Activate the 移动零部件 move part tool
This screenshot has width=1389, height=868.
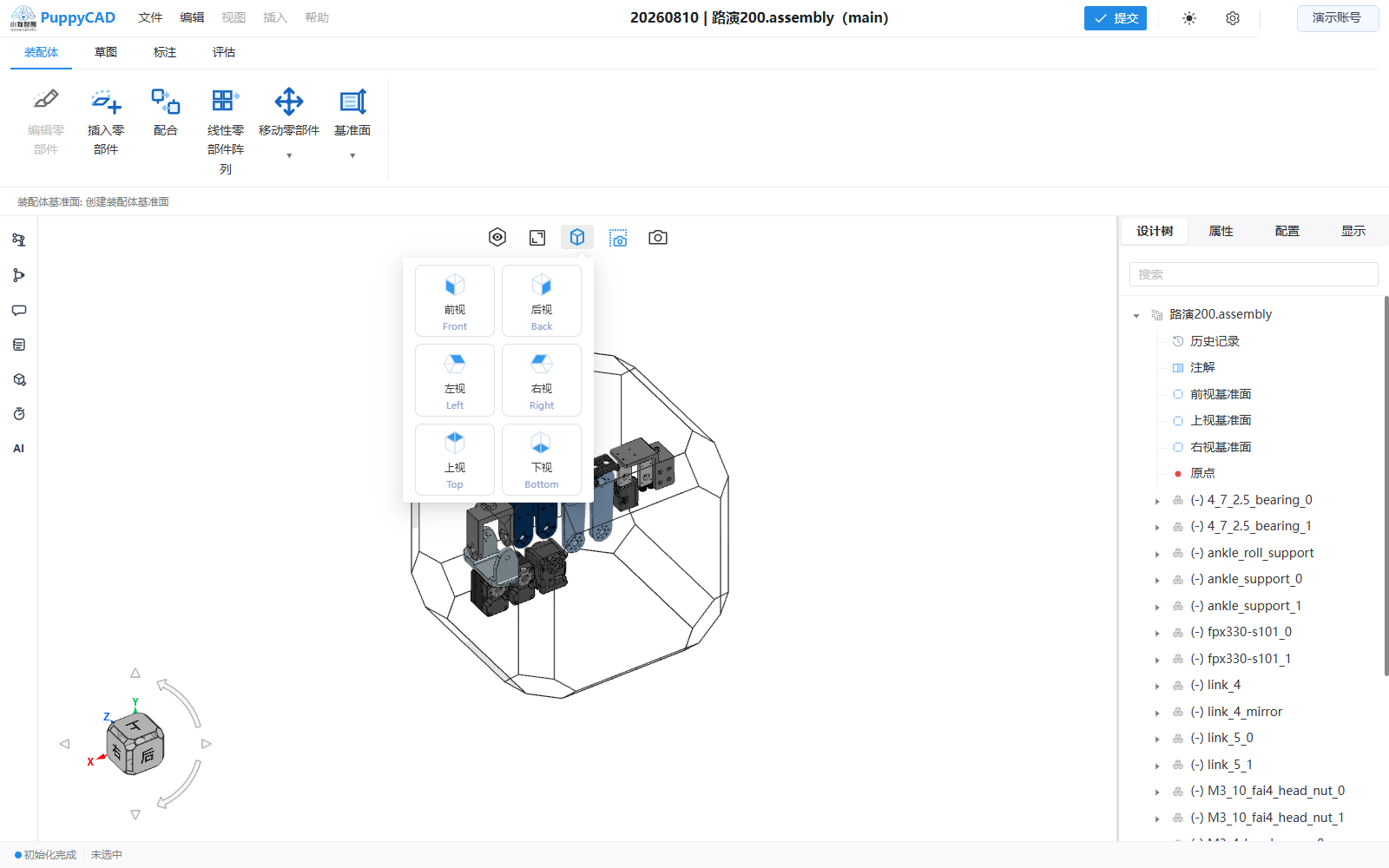point(289,113)
